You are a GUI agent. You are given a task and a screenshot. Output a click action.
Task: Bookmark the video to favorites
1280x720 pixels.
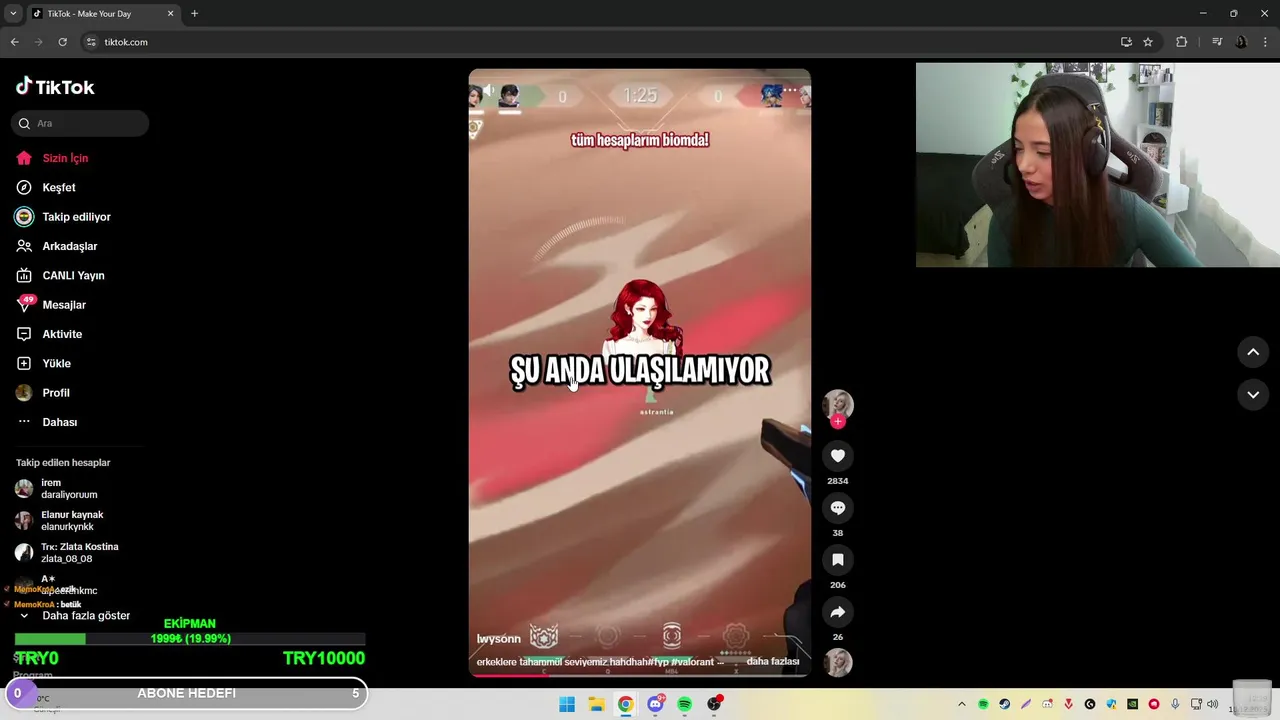(x=838, y=560)
